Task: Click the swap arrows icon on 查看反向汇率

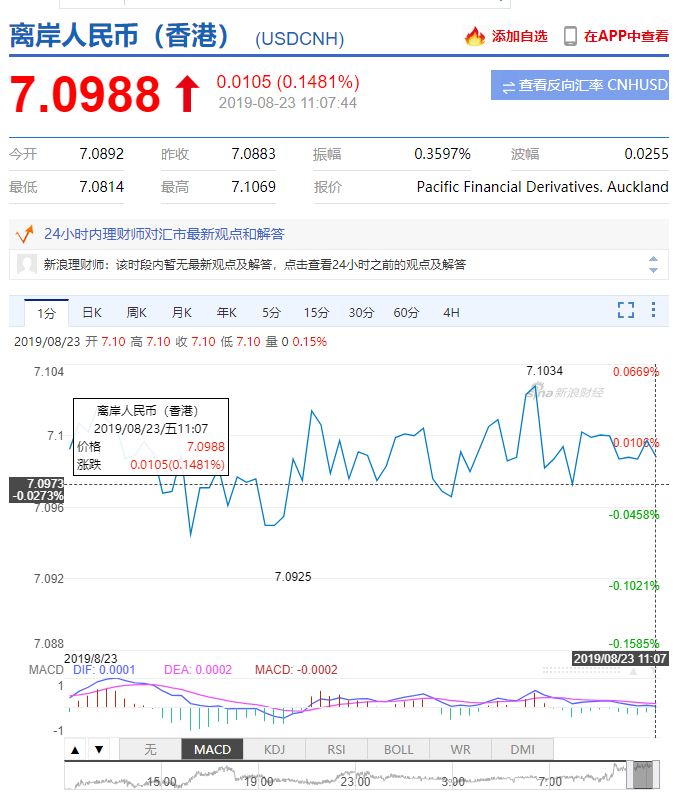Action: point(508,86)
